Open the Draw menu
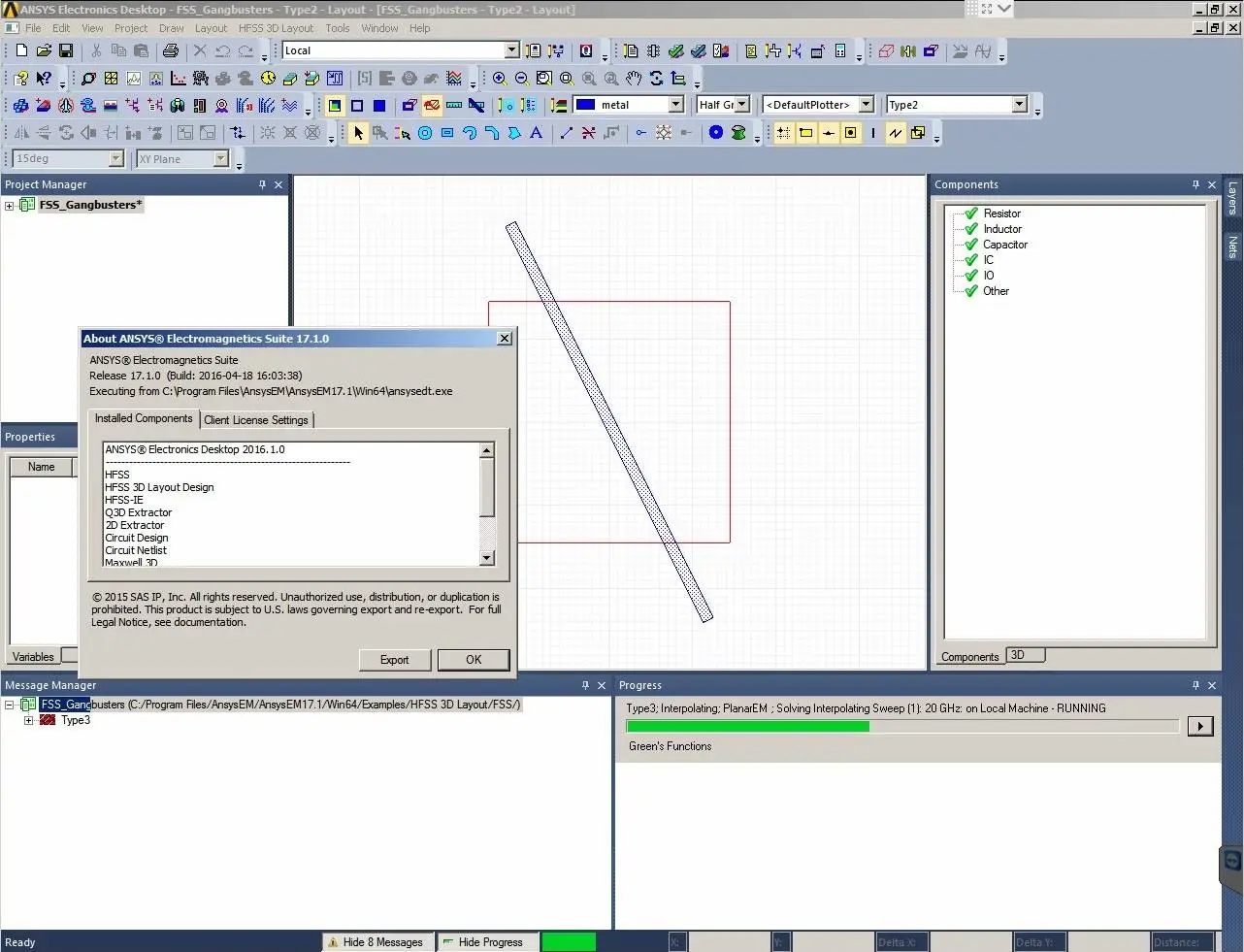1244x952 pixels. point(171,28)
